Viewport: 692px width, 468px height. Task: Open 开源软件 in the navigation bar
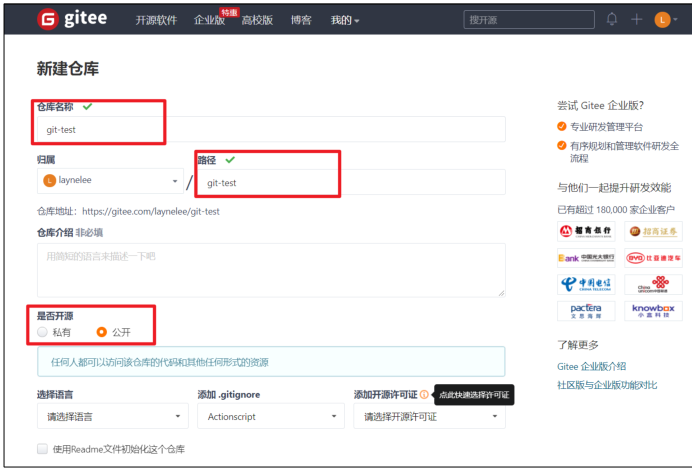point(156,20)
